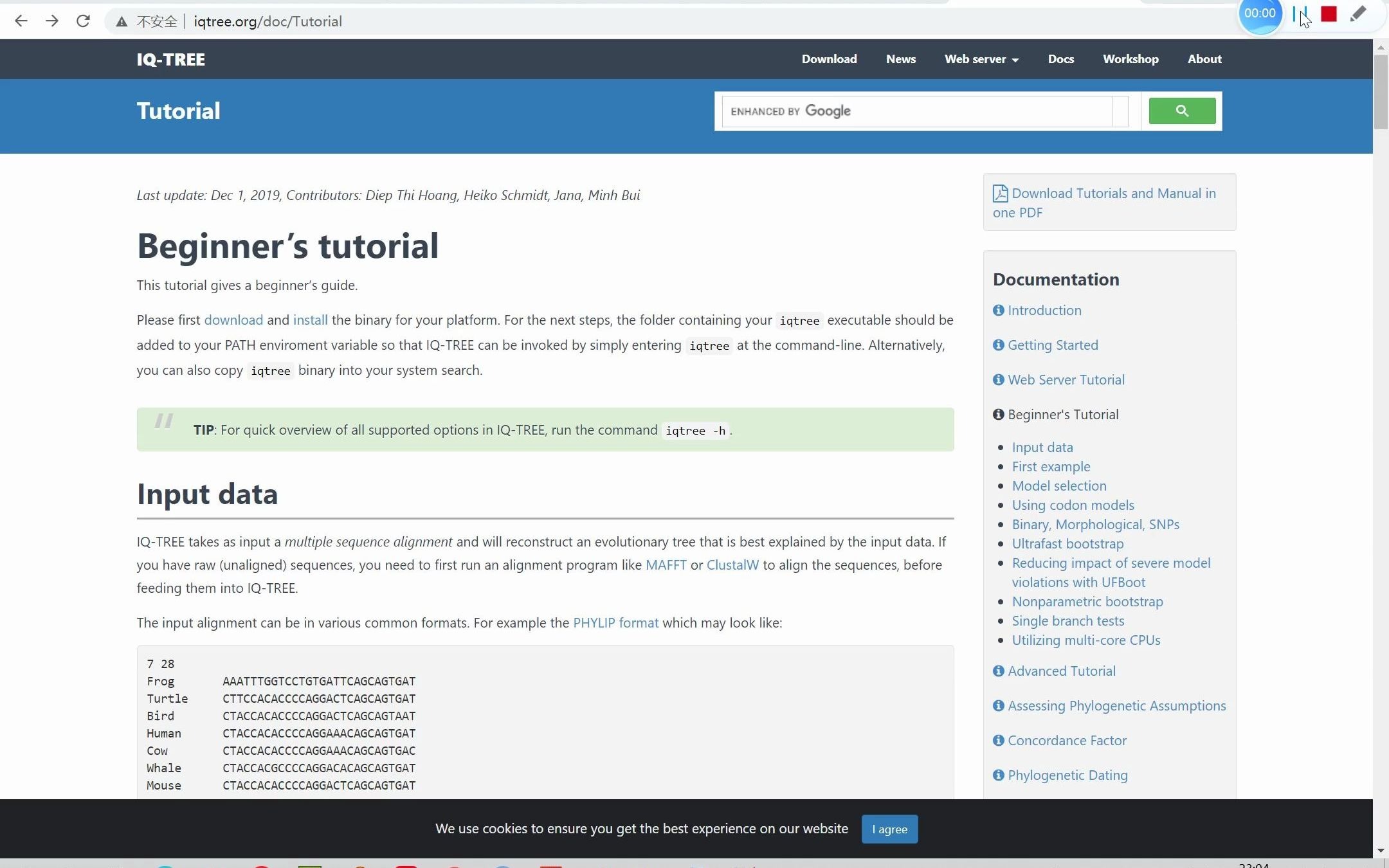Jump to the Input data section
The height and width of the screenshot is (868, 1389).
click(1042, 448)
